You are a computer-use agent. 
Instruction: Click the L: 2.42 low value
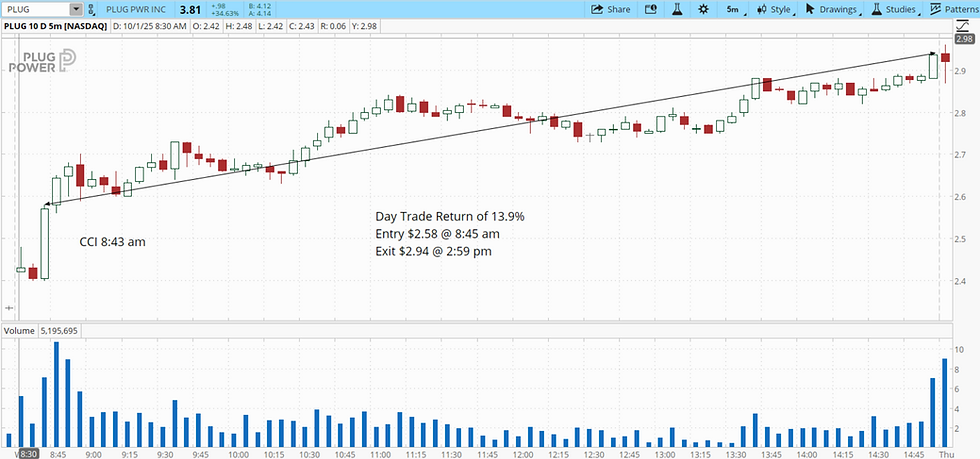click(x=271, y=26)
